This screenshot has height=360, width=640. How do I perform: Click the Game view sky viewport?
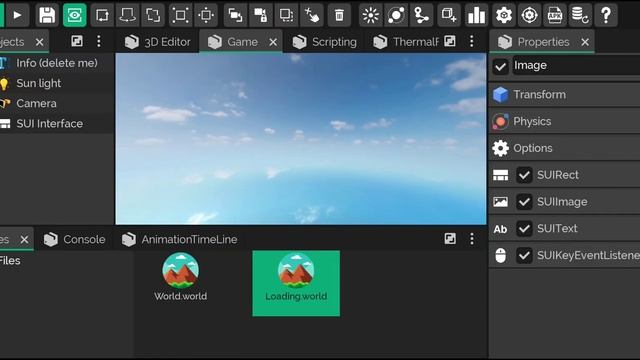[301, 139]
